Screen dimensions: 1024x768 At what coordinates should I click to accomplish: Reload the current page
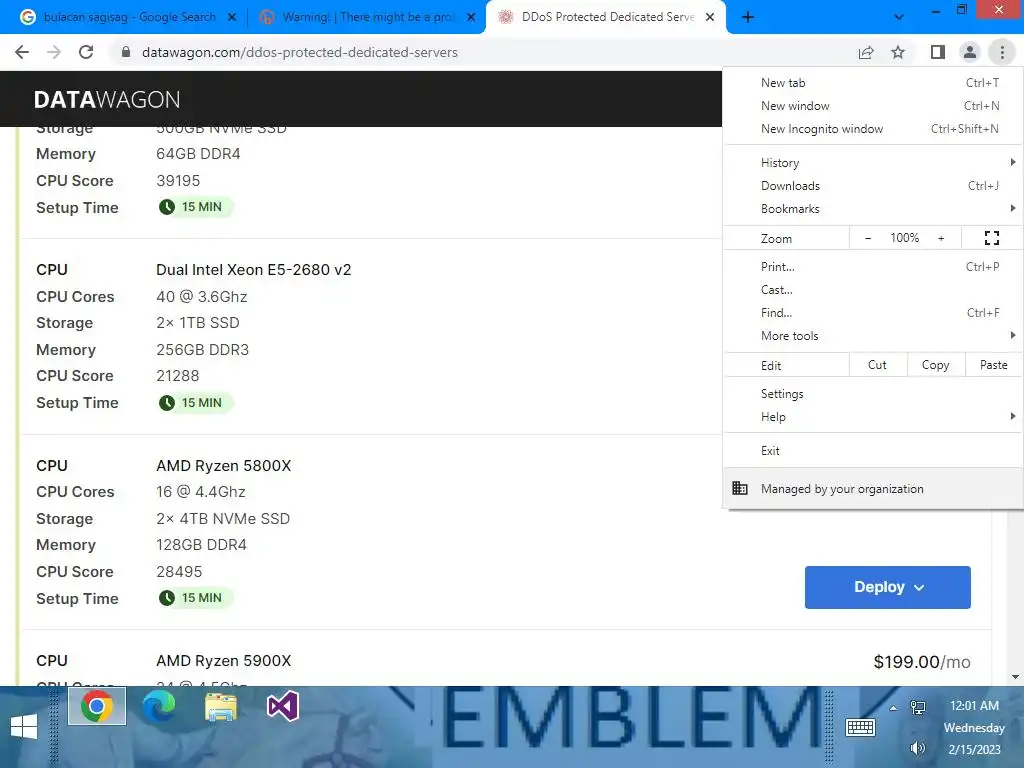86,52
